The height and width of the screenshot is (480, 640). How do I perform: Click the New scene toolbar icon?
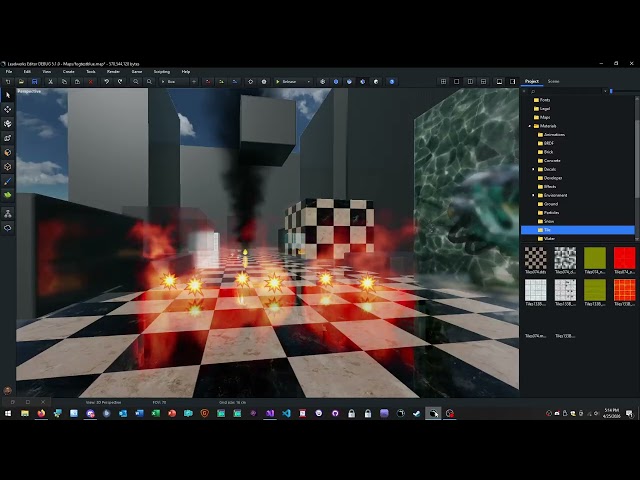(8, 82)
